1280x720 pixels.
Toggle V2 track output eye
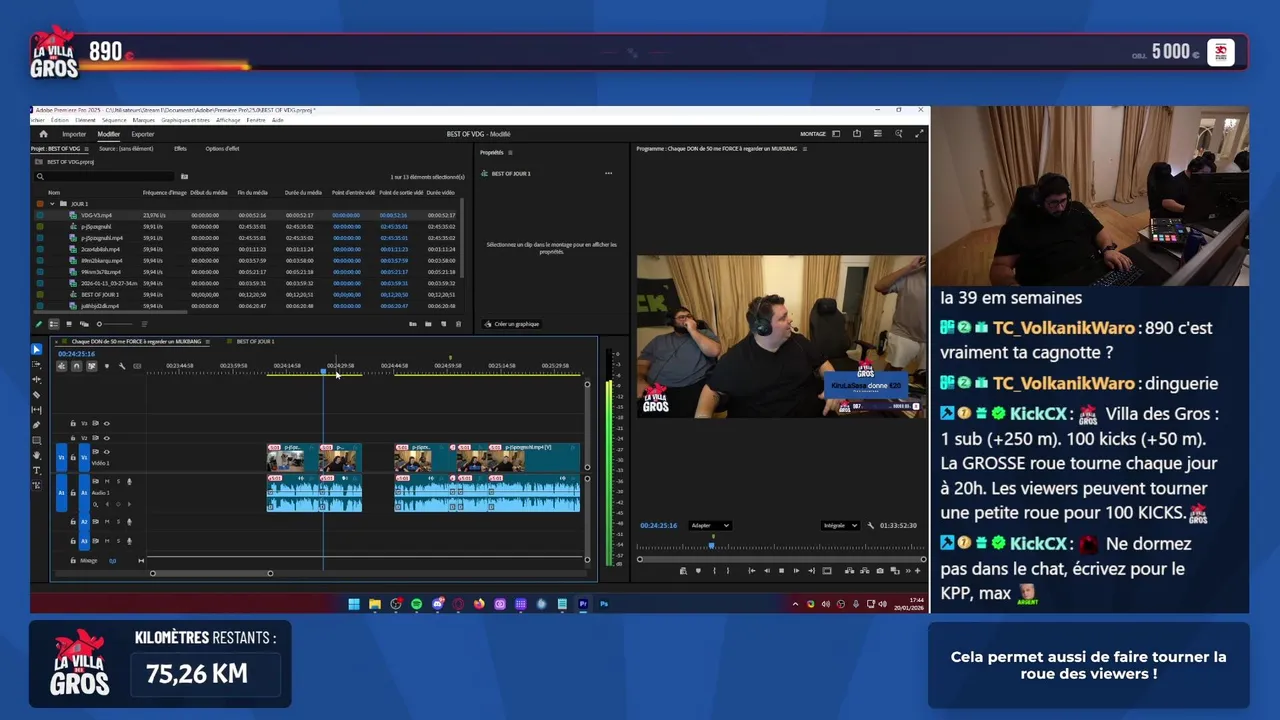pyautogui.click(x=107, y=438)
